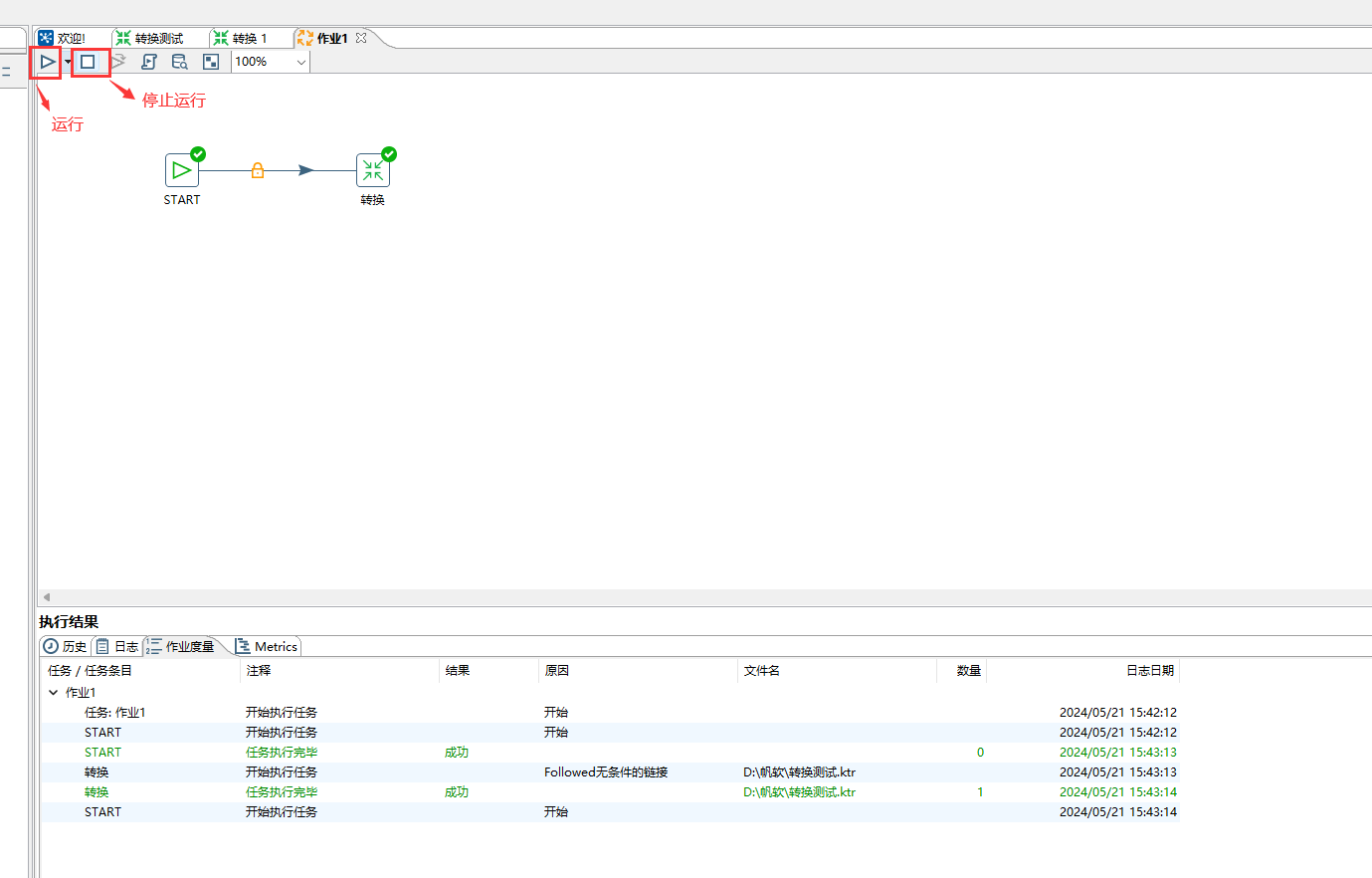1372x878 pixels.
Task: Open the 历史 results tab
Action: [66, 646]
